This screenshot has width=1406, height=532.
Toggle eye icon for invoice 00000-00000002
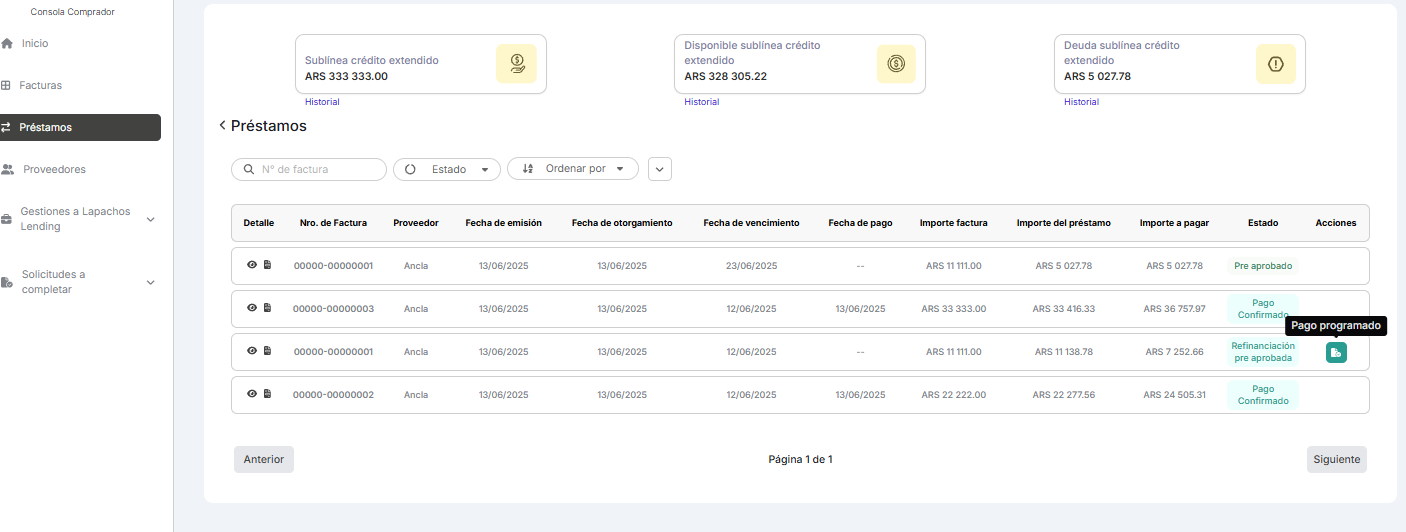[252, 394]
